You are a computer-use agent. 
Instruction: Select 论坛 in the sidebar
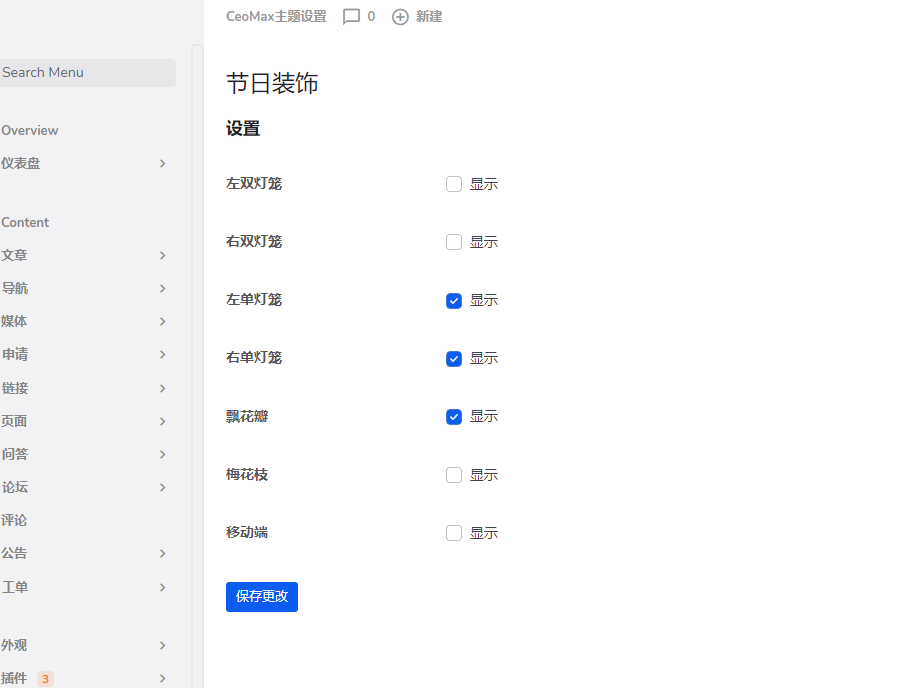point(15,487)
